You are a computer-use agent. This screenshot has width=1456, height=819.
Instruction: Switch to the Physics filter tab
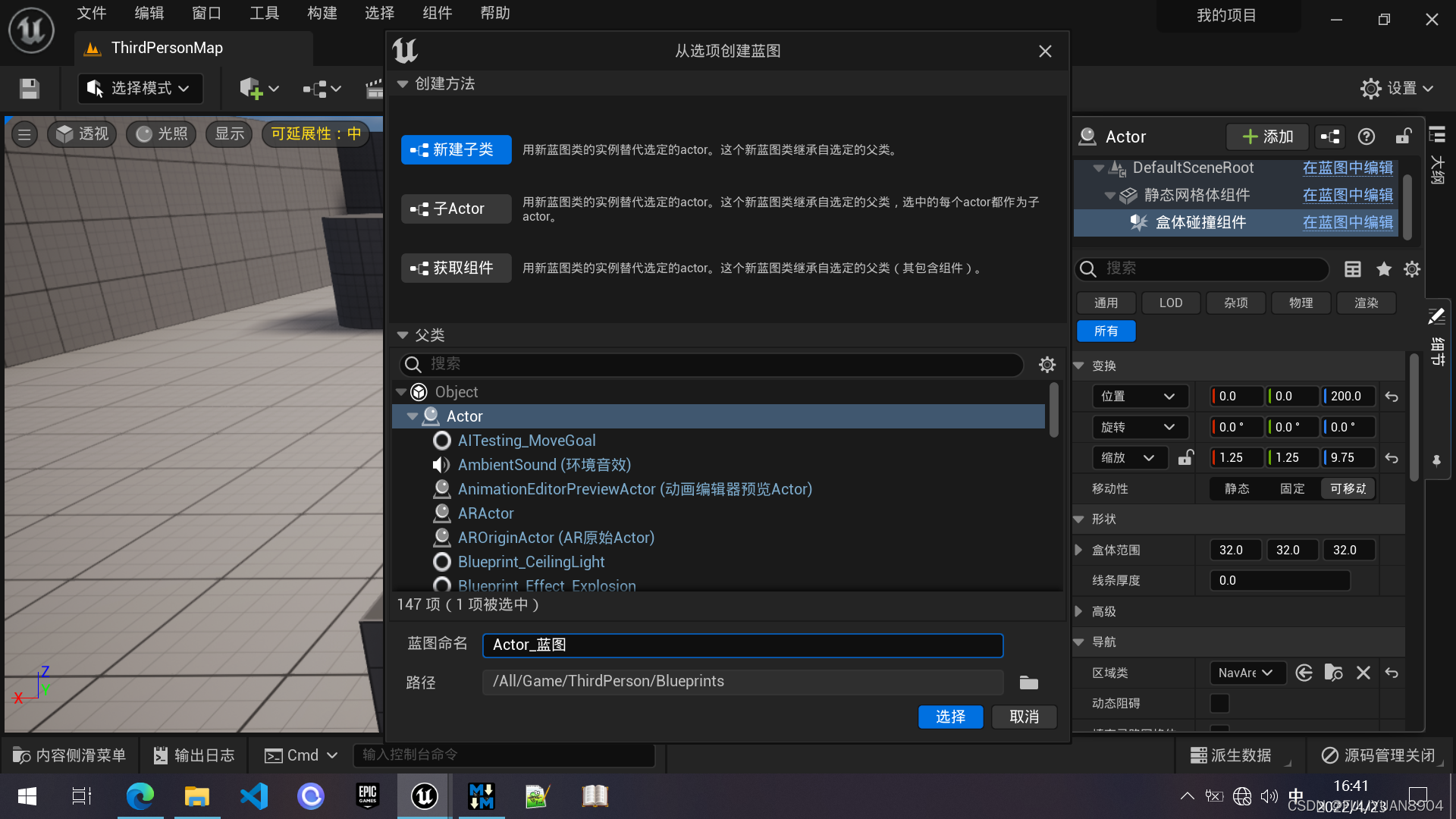[1301, 303]
